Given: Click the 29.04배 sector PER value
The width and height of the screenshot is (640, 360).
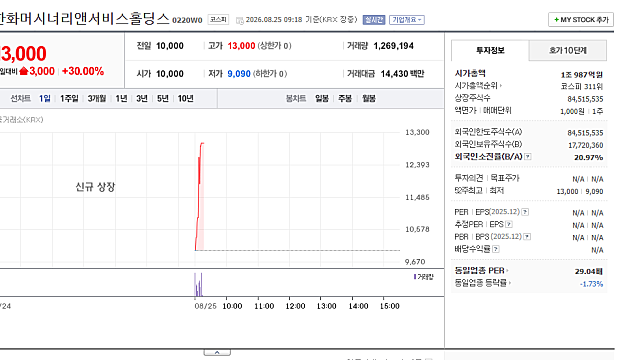Looking at the screenshot, I should [x=589, y=271].
